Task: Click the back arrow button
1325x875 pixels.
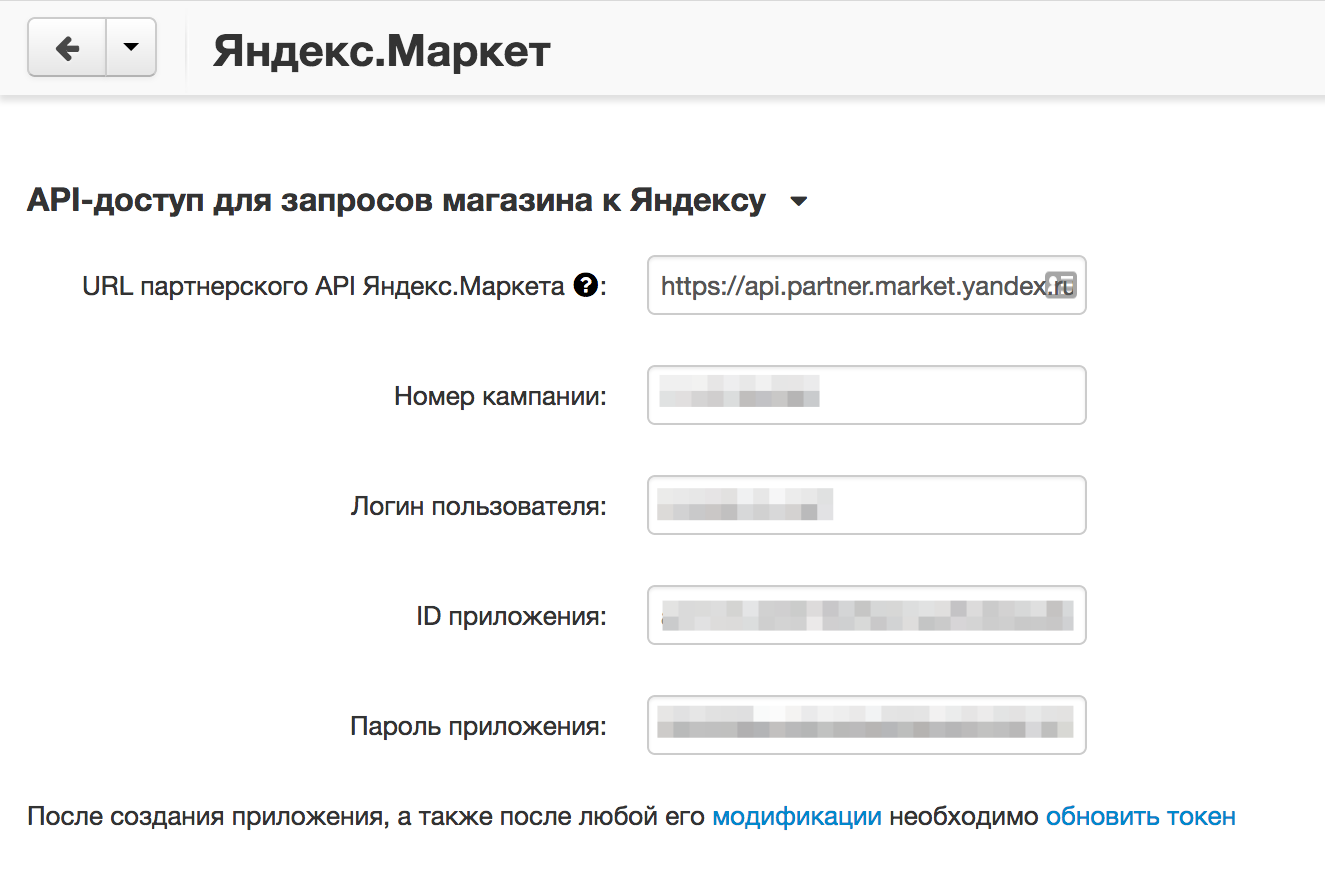Action: (67, 48)
